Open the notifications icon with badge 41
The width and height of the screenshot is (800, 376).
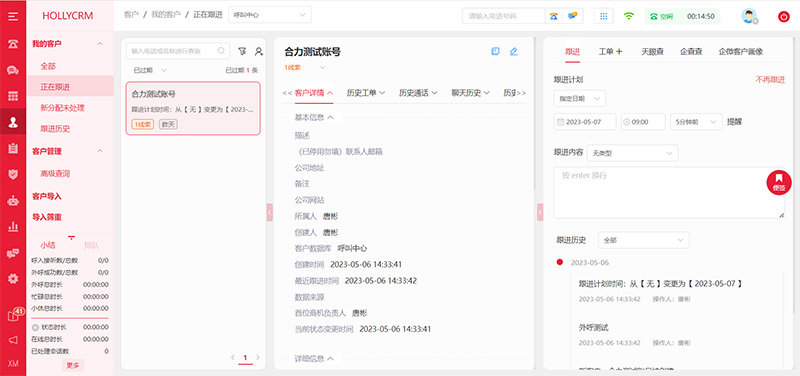[x=15, y=315]
